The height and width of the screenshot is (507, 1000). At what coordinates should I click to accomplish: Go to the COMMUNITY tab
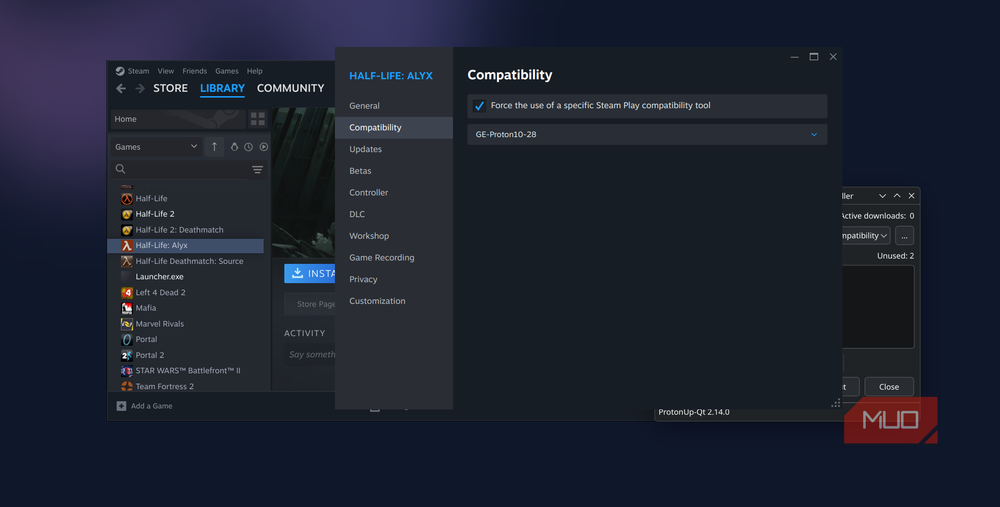291,88
